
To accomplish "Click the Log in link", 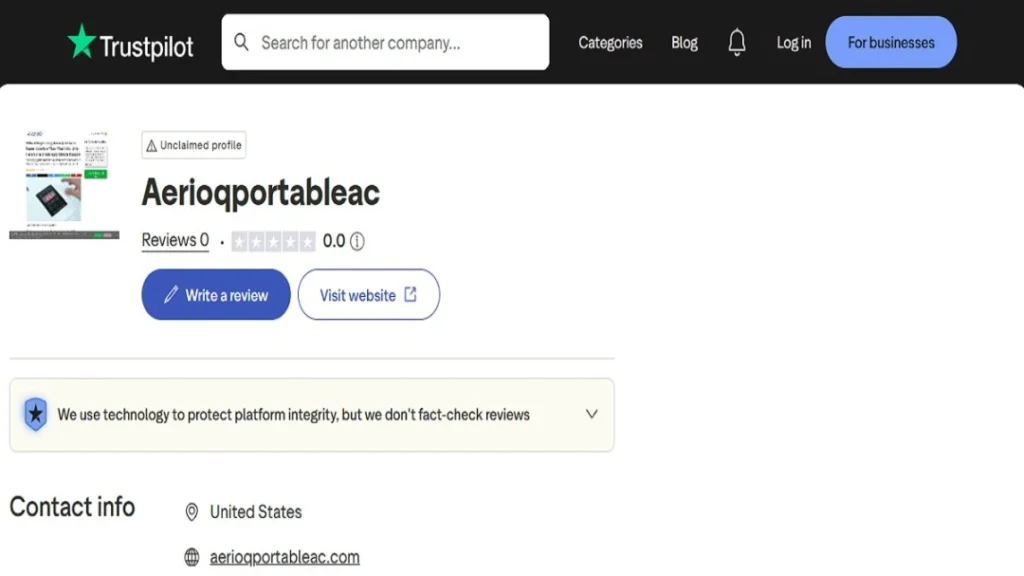I will click(793, 42).
